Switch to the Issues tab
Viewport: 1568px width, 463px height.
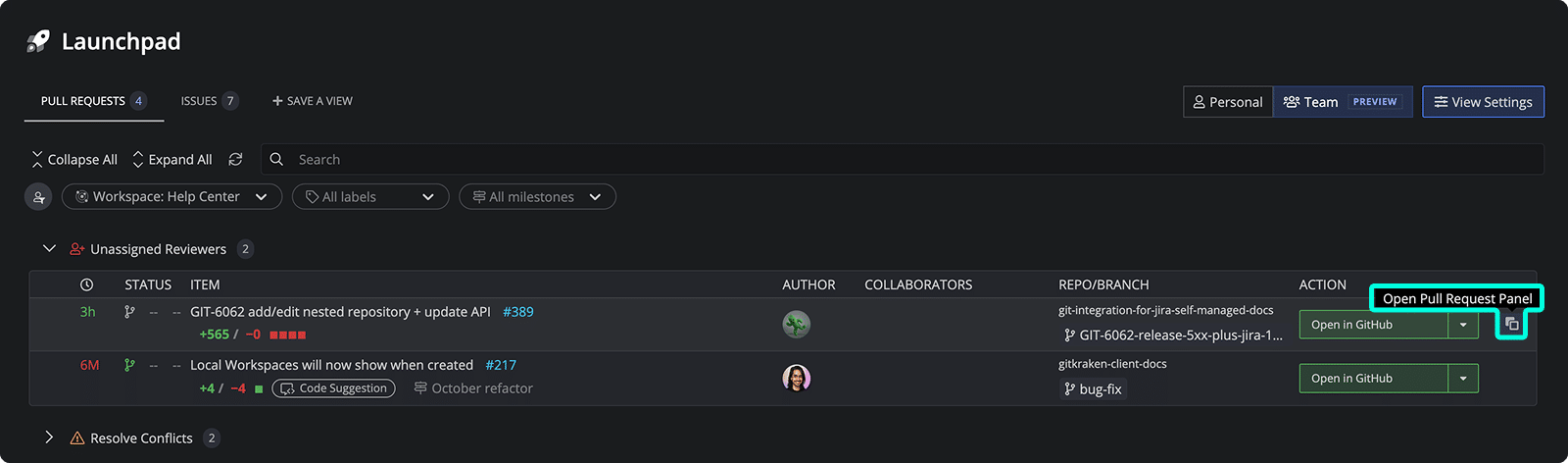tap(209, 101)
